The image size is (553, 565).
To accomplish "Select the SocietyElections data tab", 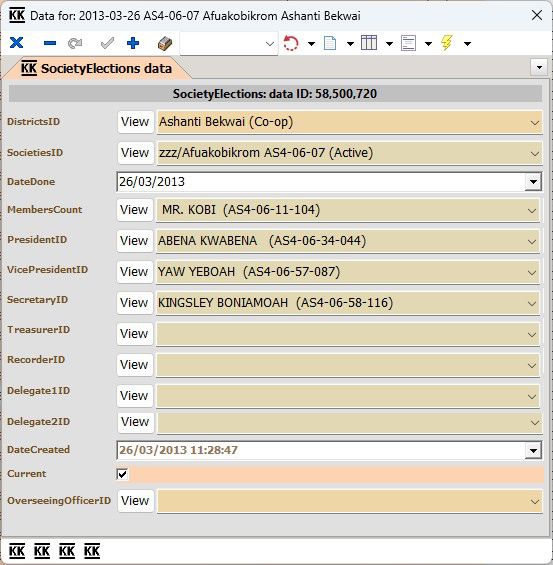I will click(97, 68).
